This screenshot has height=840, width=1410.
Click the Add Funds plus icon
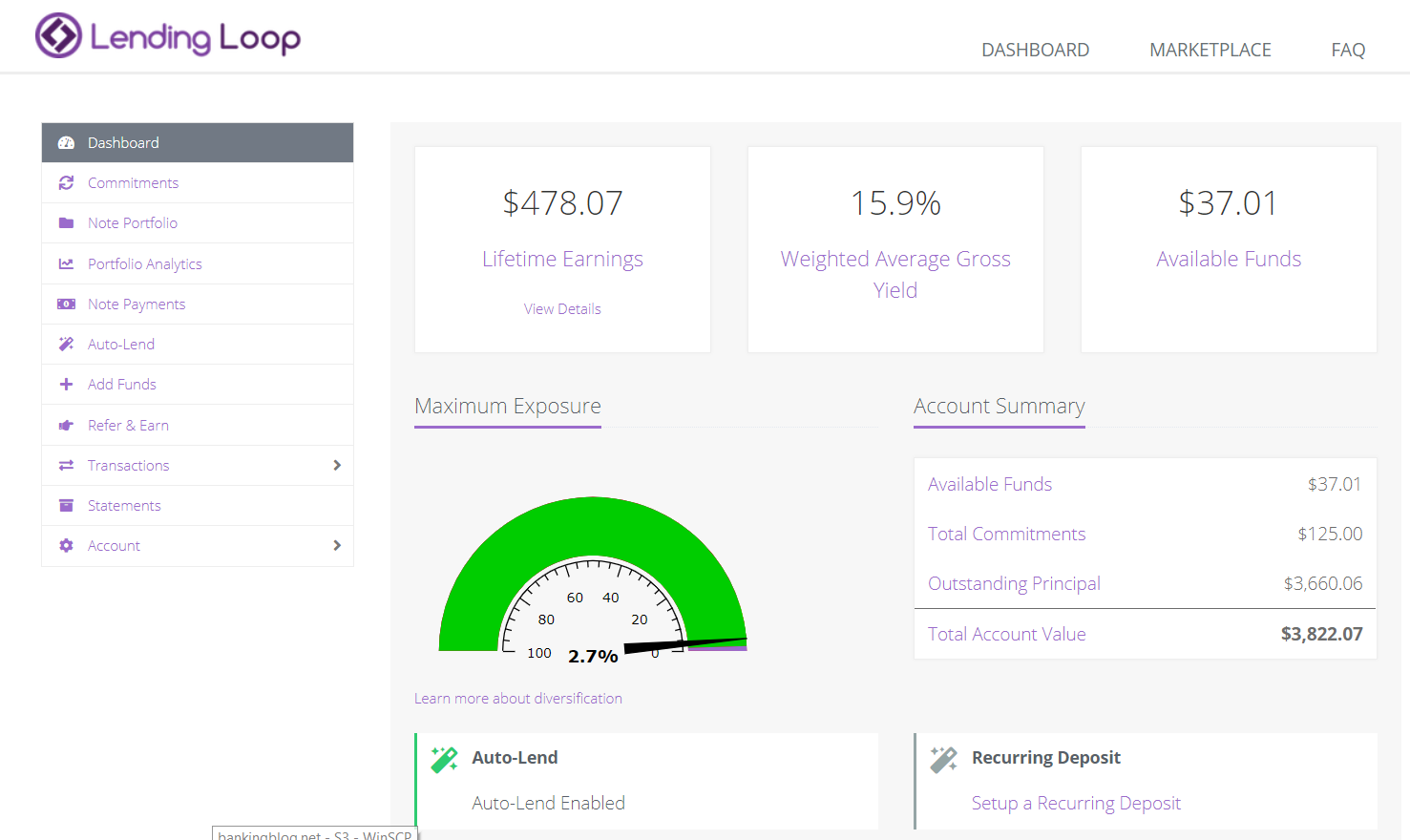(x=66, y=384)
